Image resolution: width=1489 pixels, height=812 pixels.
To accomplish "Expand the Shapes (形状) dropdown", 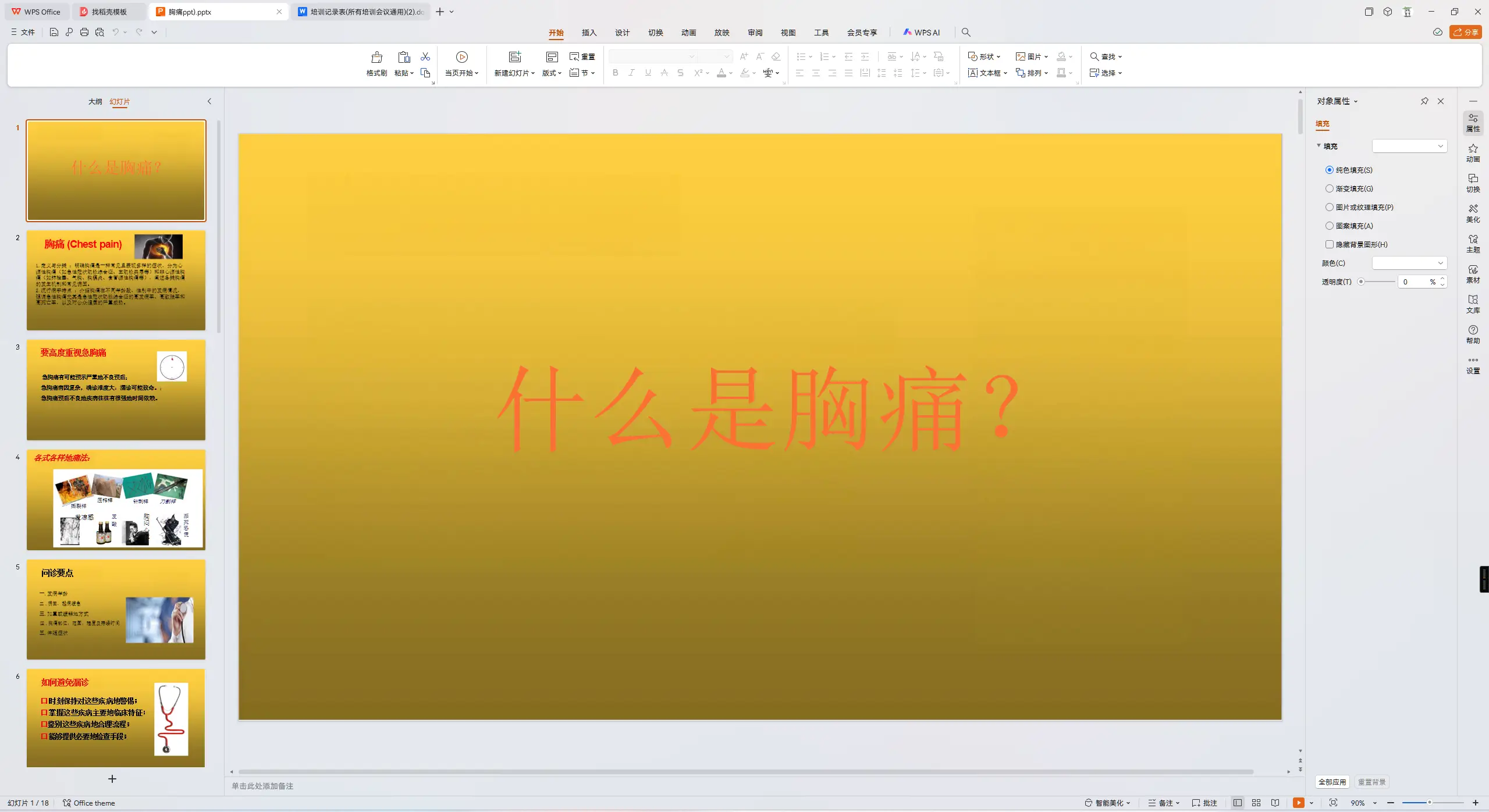I will (x=984, y=56).
